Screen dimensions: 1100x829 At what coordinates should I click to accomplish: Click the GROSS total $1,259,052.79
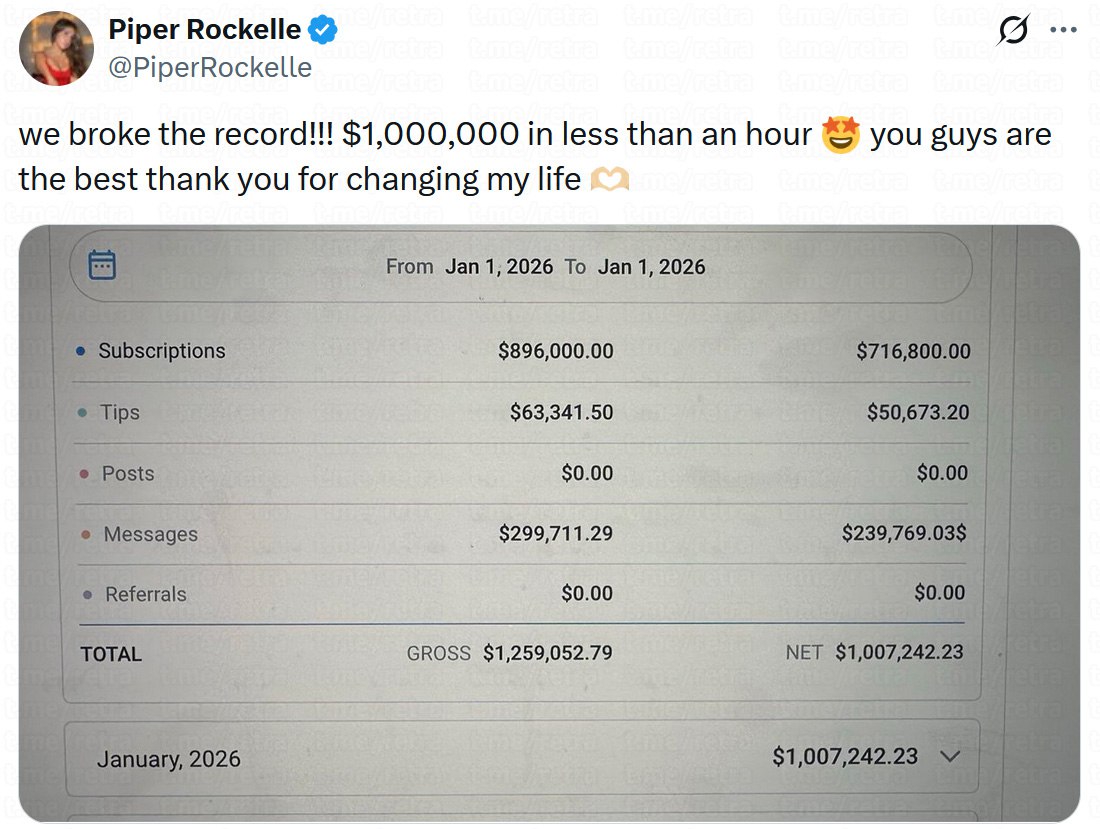pyautogui.click(x=547, y=653)
